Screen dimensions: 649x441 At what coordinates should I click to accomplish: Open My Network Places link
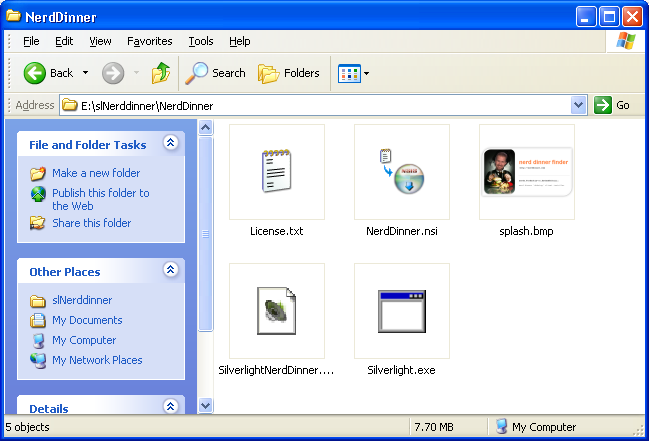[x=97, y=360]
